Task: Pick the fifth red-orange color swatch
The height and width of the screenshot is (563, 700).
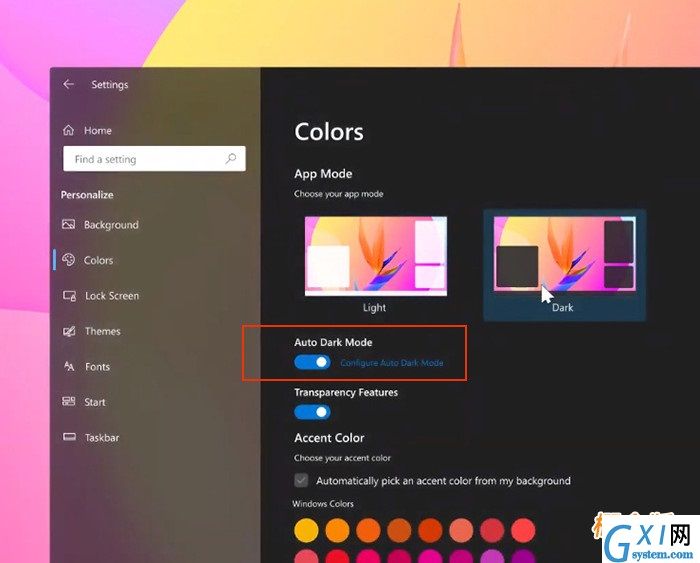Action: click(x=430, y=530)
